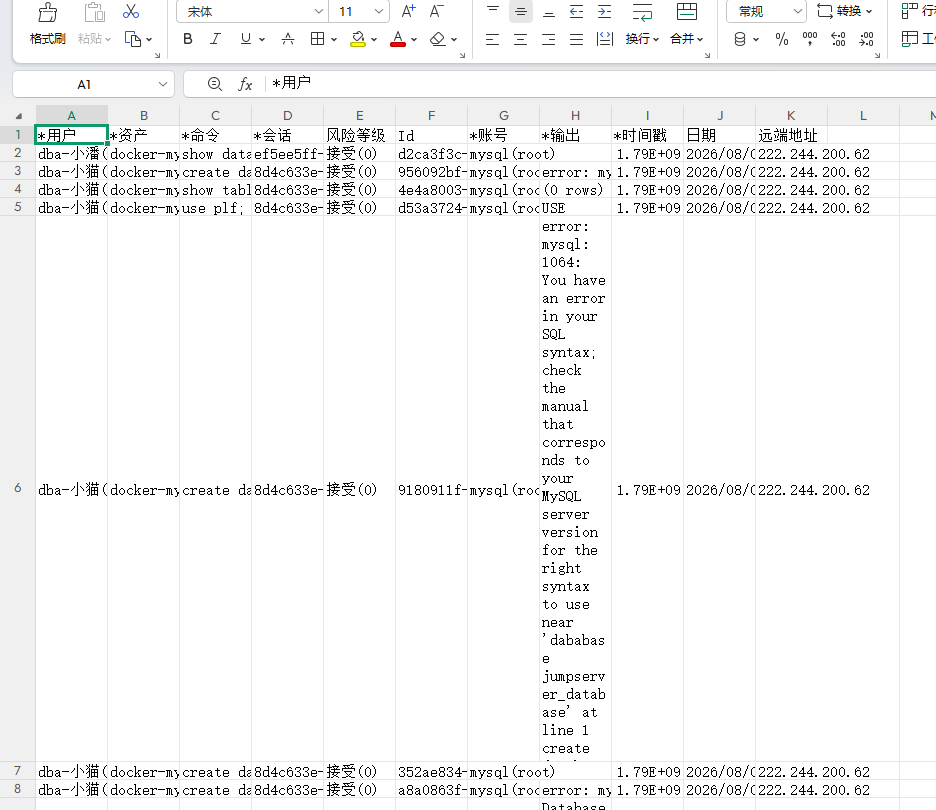936x810 pixels.
Task: Select column E header
Action: (x=359, y=115)
